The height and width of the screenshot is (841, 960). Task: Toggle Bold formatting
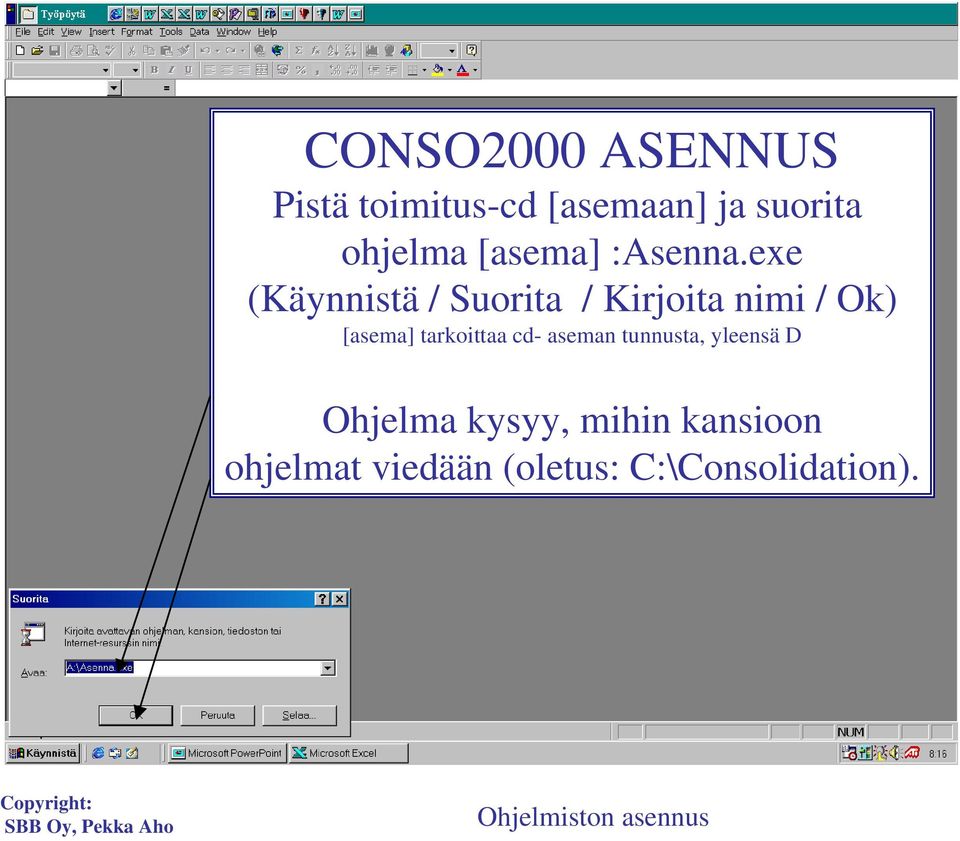coord(154,70)
